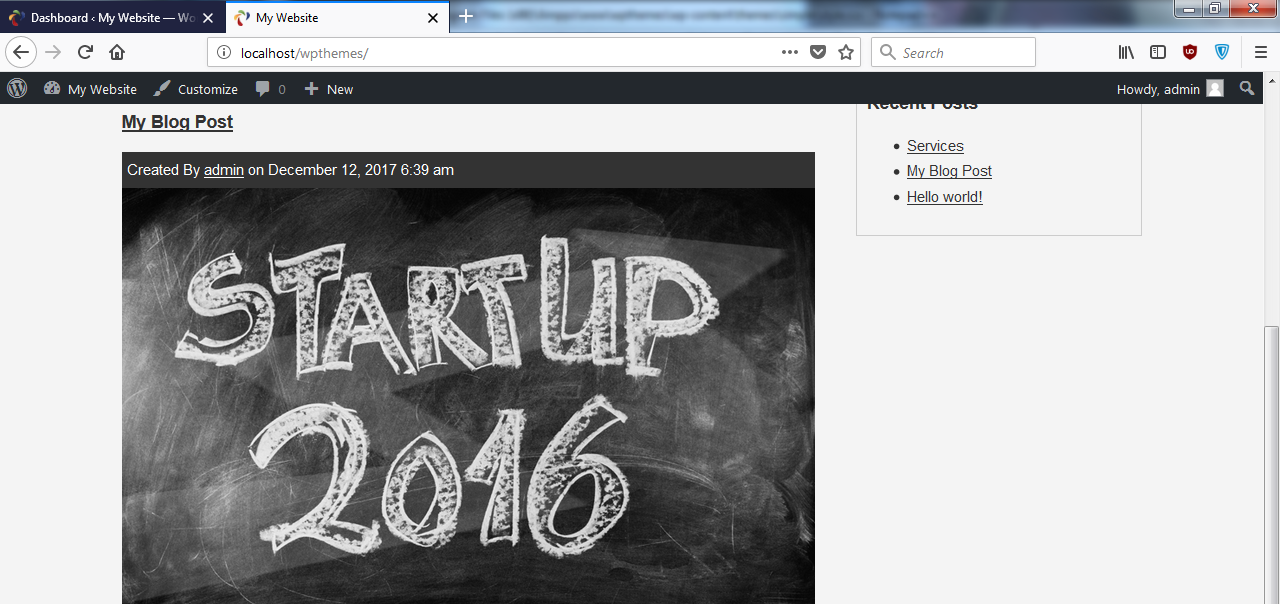Open the admin author link
1280x604 pixels.
224,170
